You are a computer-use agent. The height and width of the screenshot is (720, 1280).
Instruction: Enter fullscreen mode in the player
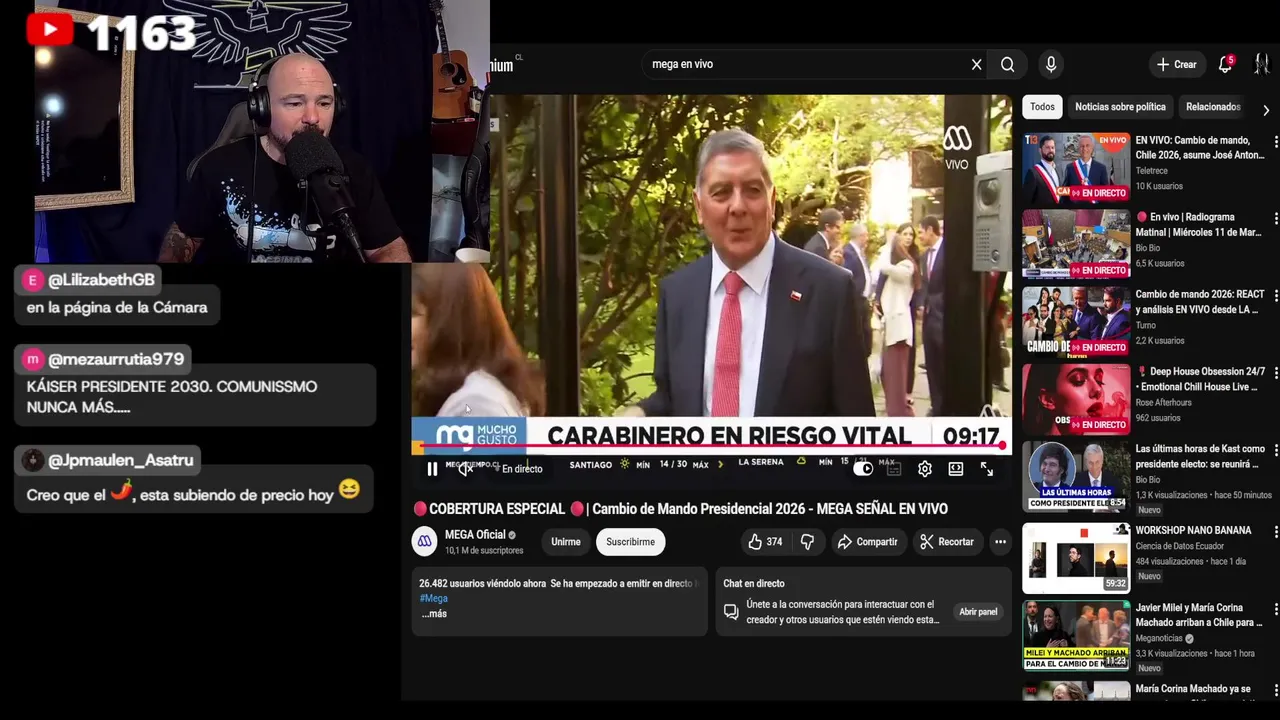coord(987,469)
